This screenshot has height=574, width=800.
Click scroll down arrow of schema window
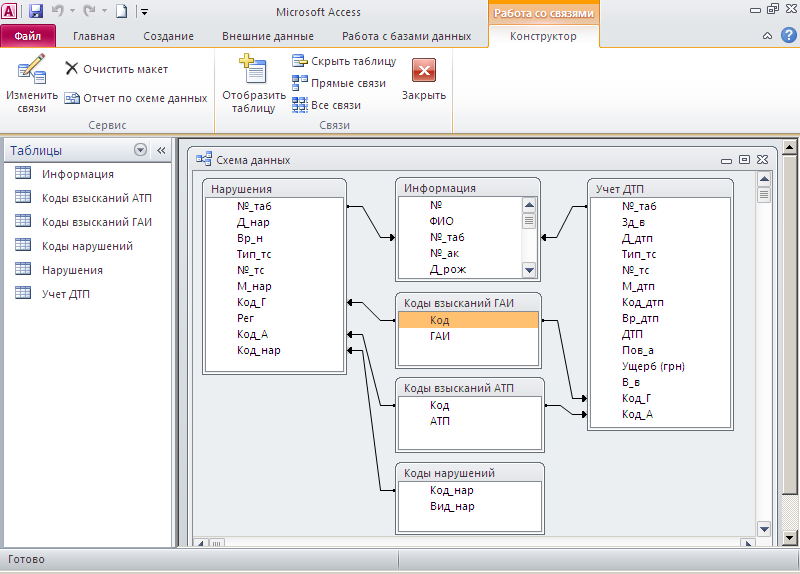(x=764, y=529)
